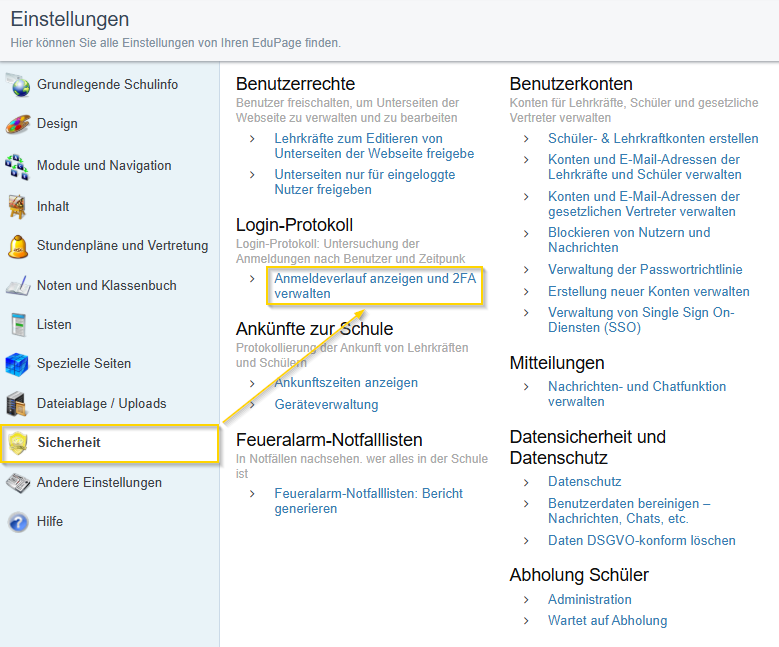779x647 pixels.
Task: Click the Module und Navigation icon
Action: pyautogui.click(x=17, y=166)
